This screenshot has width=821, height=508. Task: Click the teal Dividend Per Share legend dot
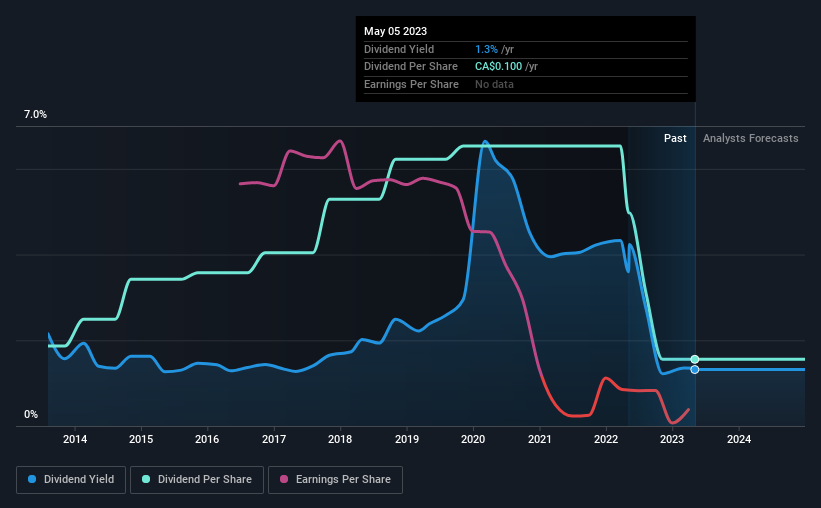(x=146, y=479)
